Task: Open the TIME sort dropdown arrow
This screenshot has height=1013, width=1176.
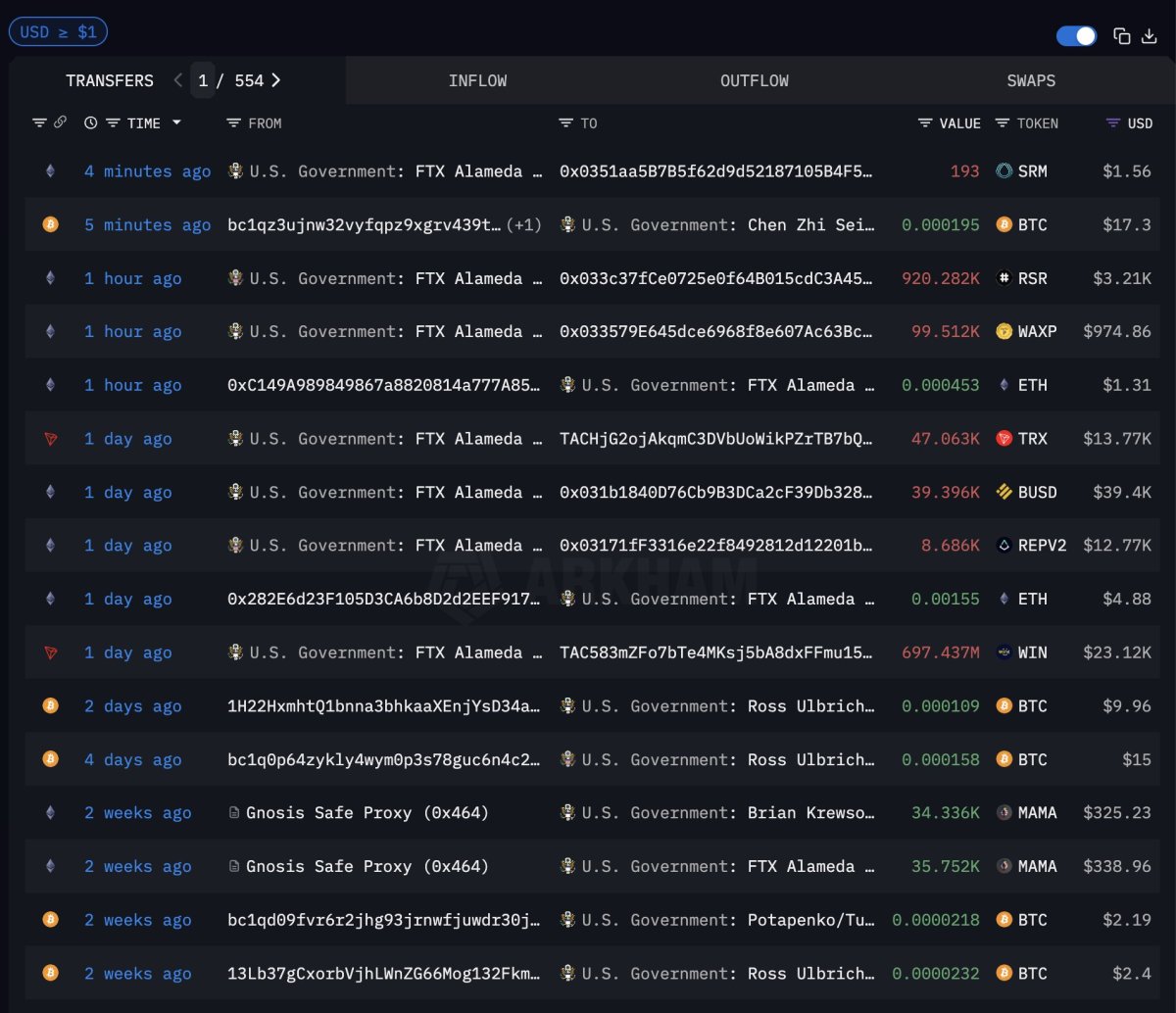Action: (174, 122)
